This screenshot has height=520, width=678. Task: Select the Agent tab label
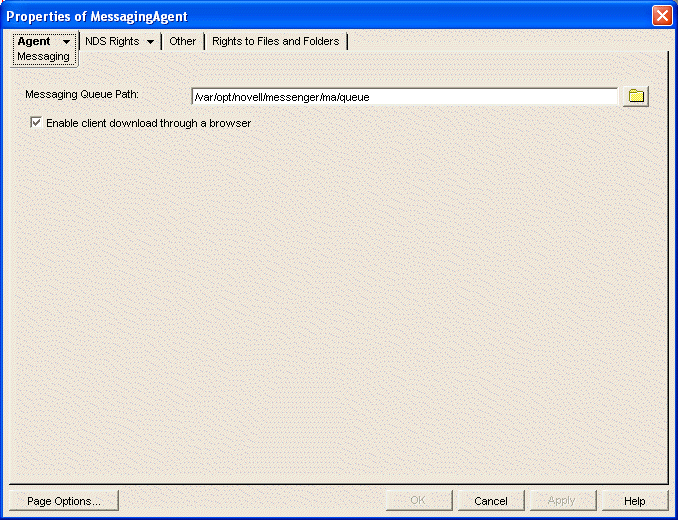tap(34, 42)
